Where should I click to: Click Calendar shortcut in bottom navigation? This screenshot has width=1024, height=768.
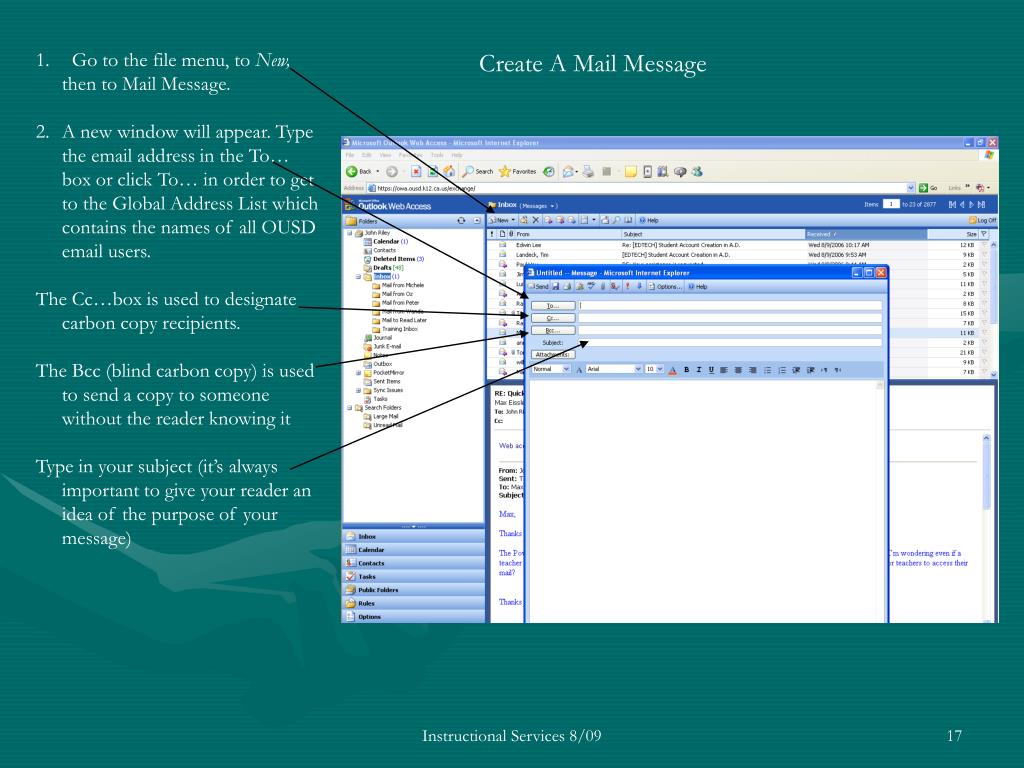click(x=413, y=550)
